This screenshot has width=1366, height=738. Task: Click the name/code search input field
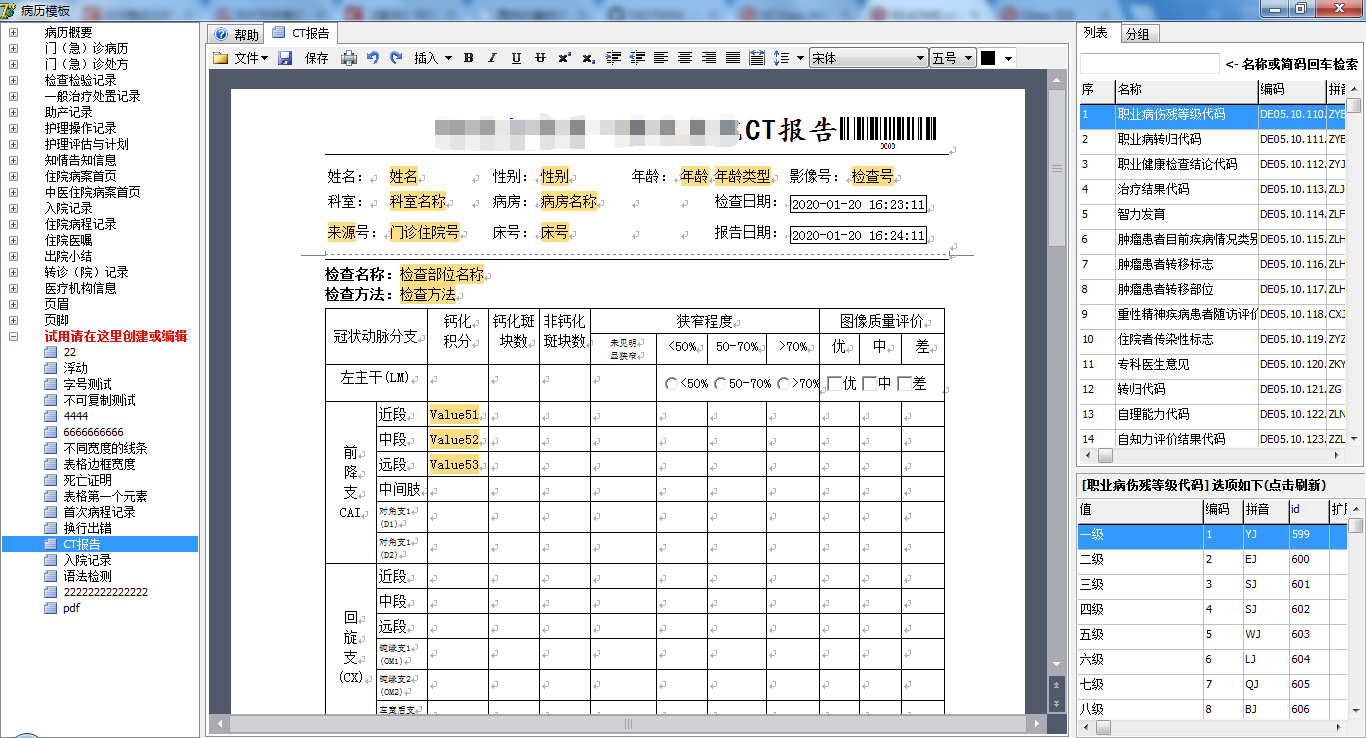click(x=1150, y=64)
